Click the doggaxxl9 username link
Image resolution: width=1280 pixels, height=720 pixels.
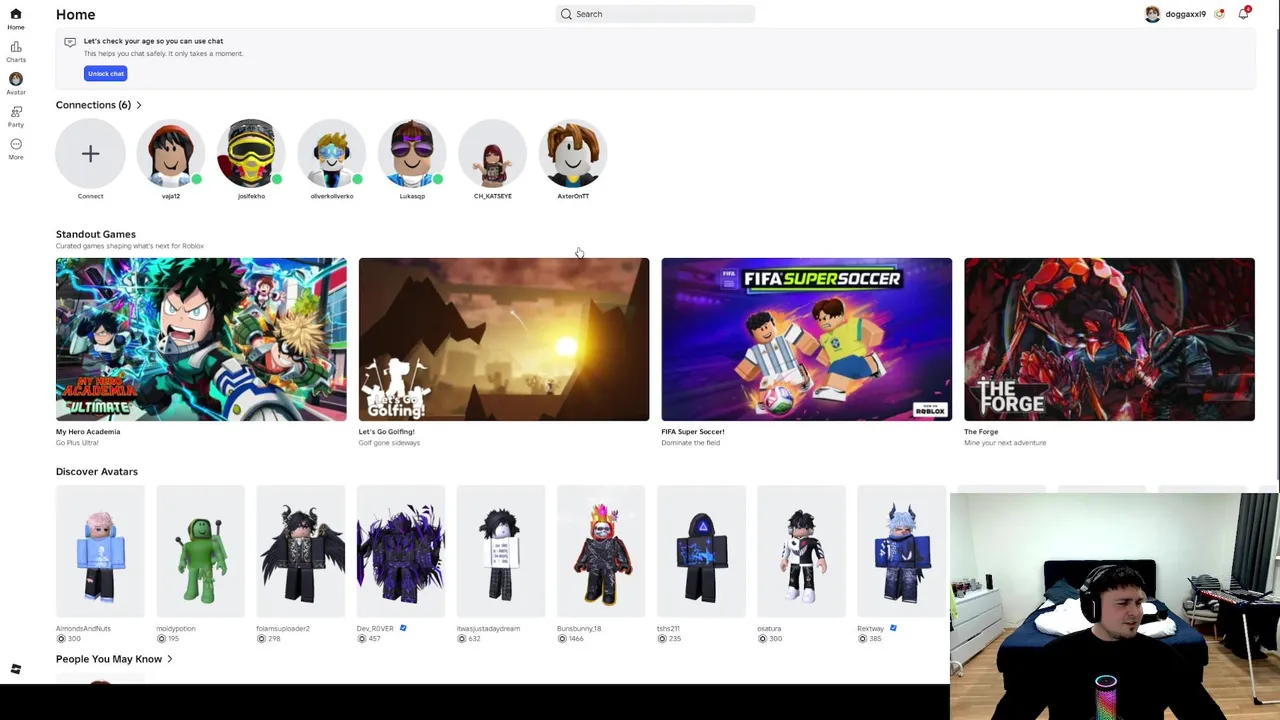1185,14
